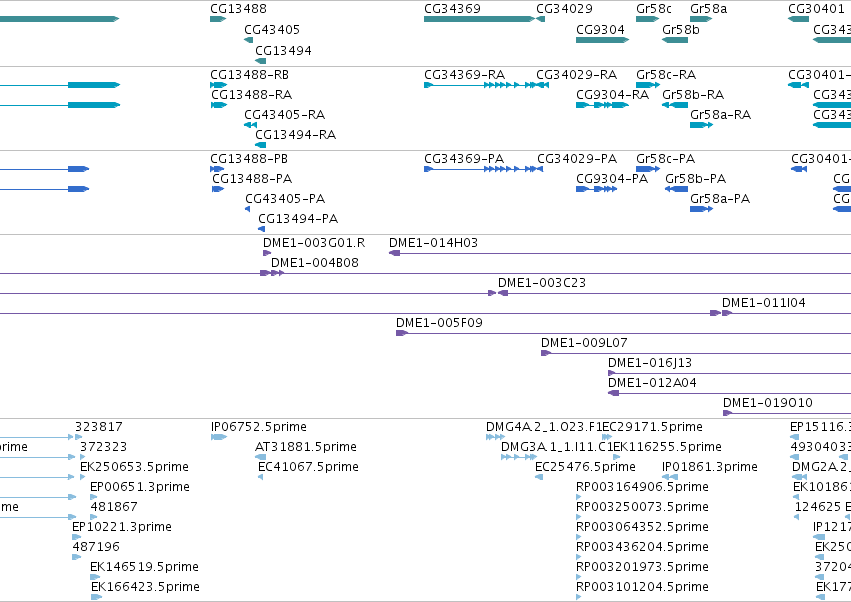Open transcript CG43405-RA

pos(284,115)
